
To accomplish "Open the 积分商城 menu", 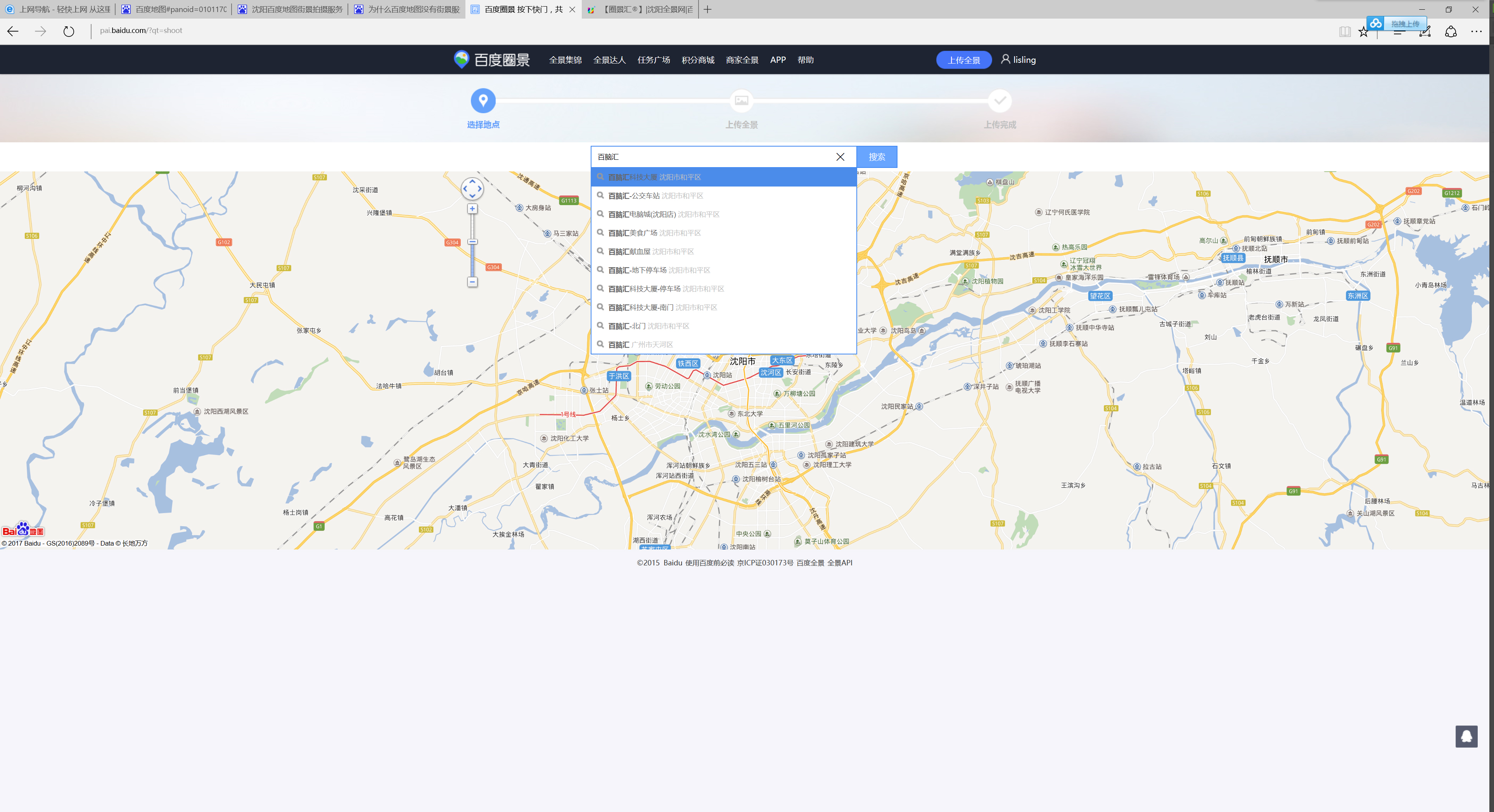I will 698,60.
